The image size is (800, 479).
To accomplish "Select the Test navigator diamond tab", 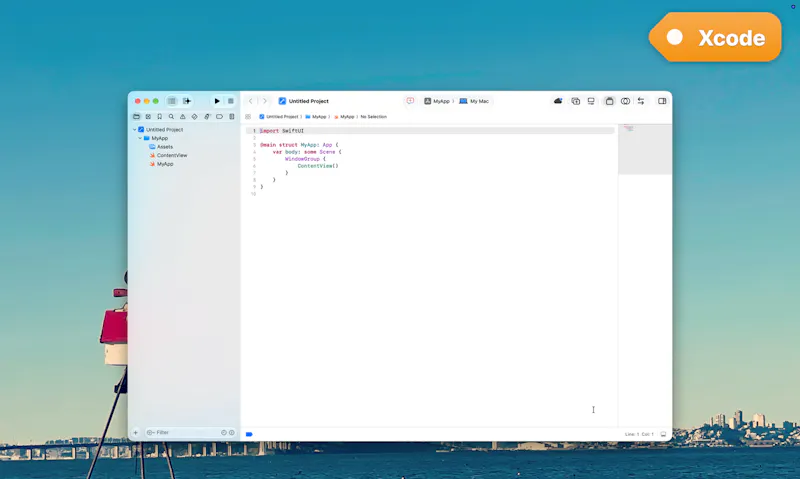I will coord(194,117).
